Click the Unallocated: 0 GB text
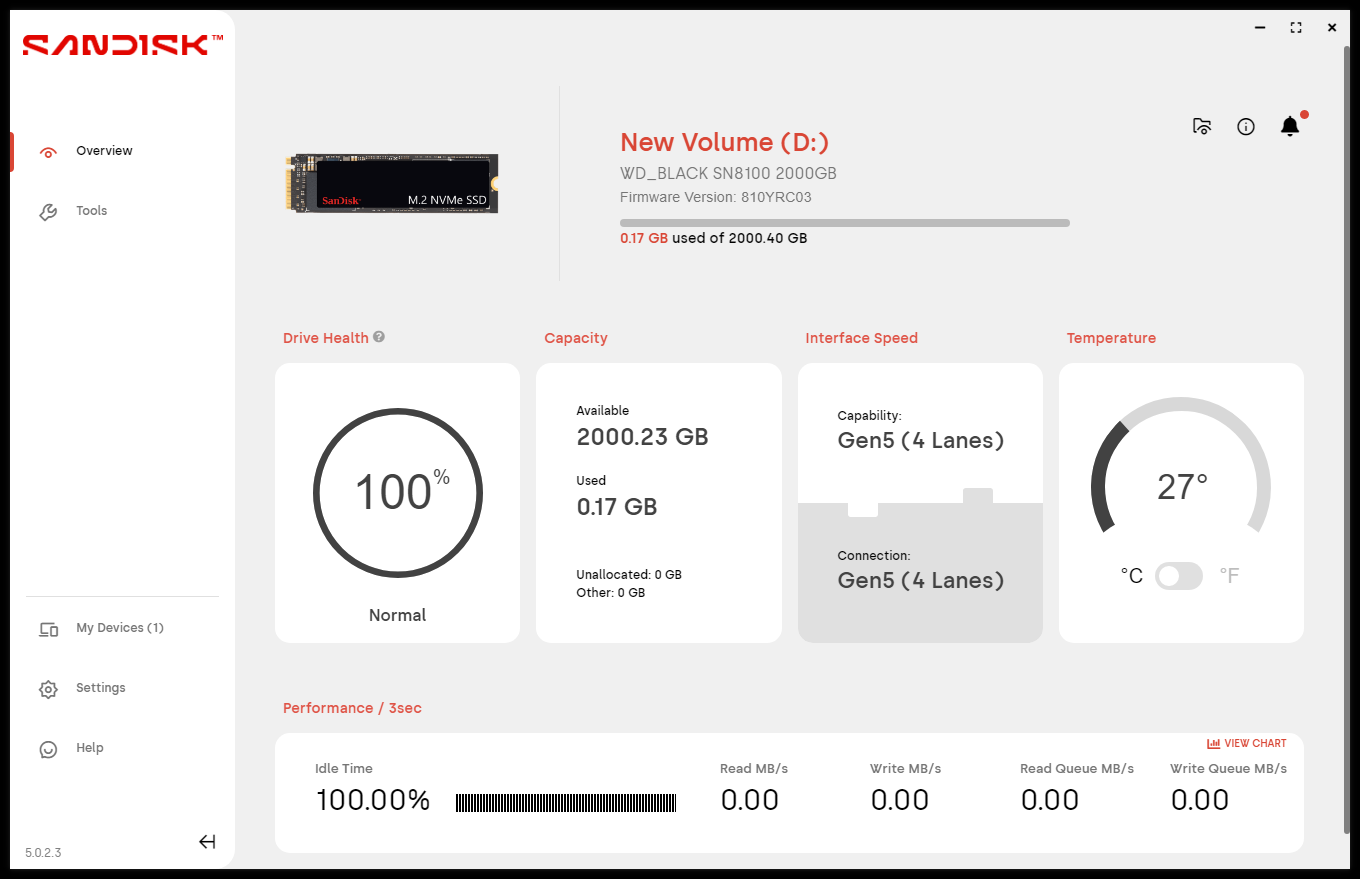The height and width of the screenshot is (879, 1360). point(629,575)
